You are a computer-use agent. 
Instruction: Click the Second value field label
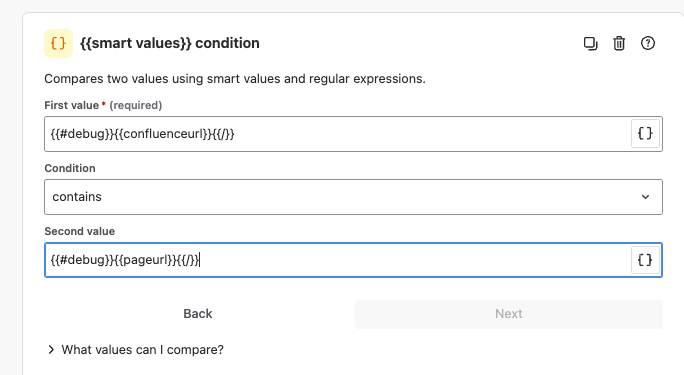(x=80, y=232)
